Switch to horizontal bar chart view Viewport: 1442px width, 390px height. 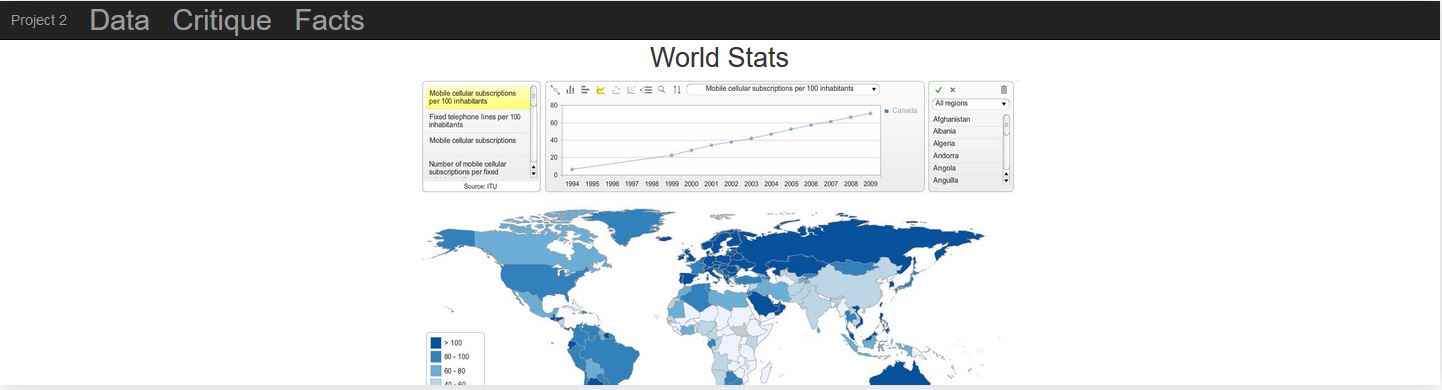[586, 89]
